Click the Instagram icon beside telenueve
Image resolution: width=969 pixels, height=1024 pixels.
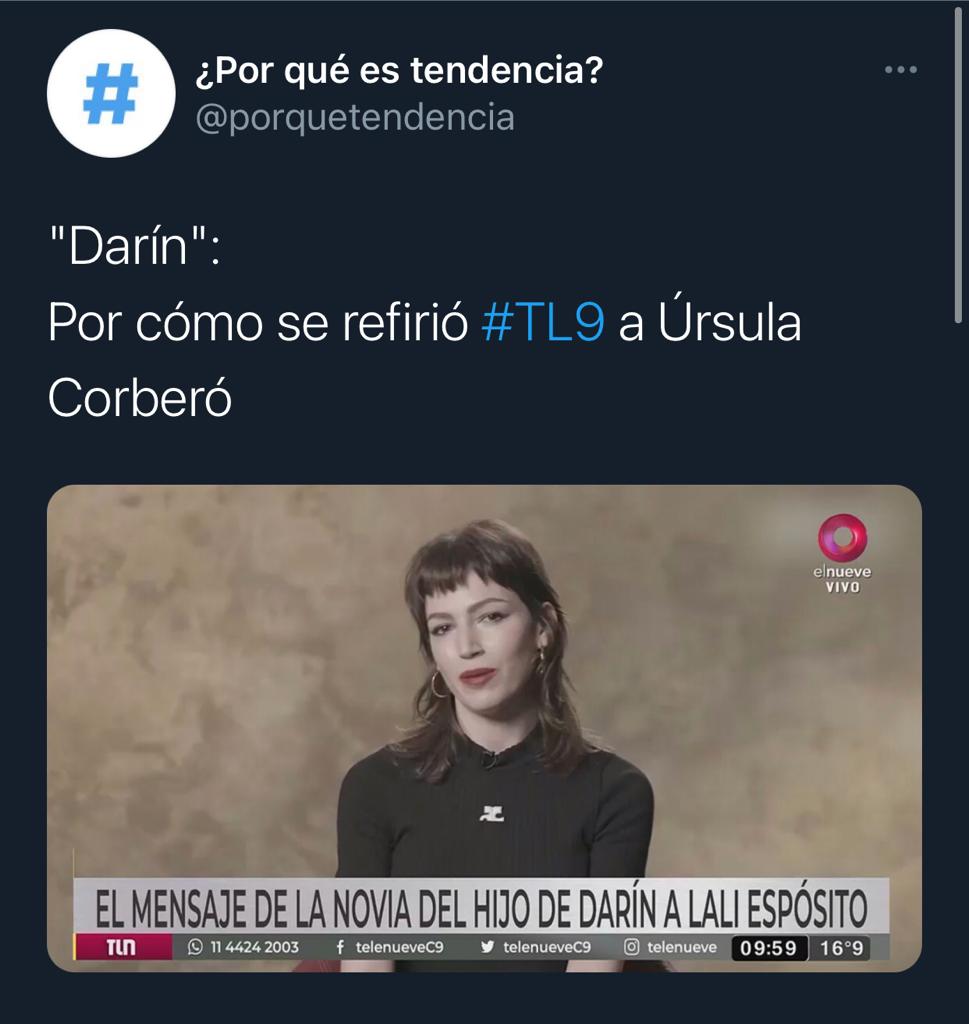coord(631,947)
